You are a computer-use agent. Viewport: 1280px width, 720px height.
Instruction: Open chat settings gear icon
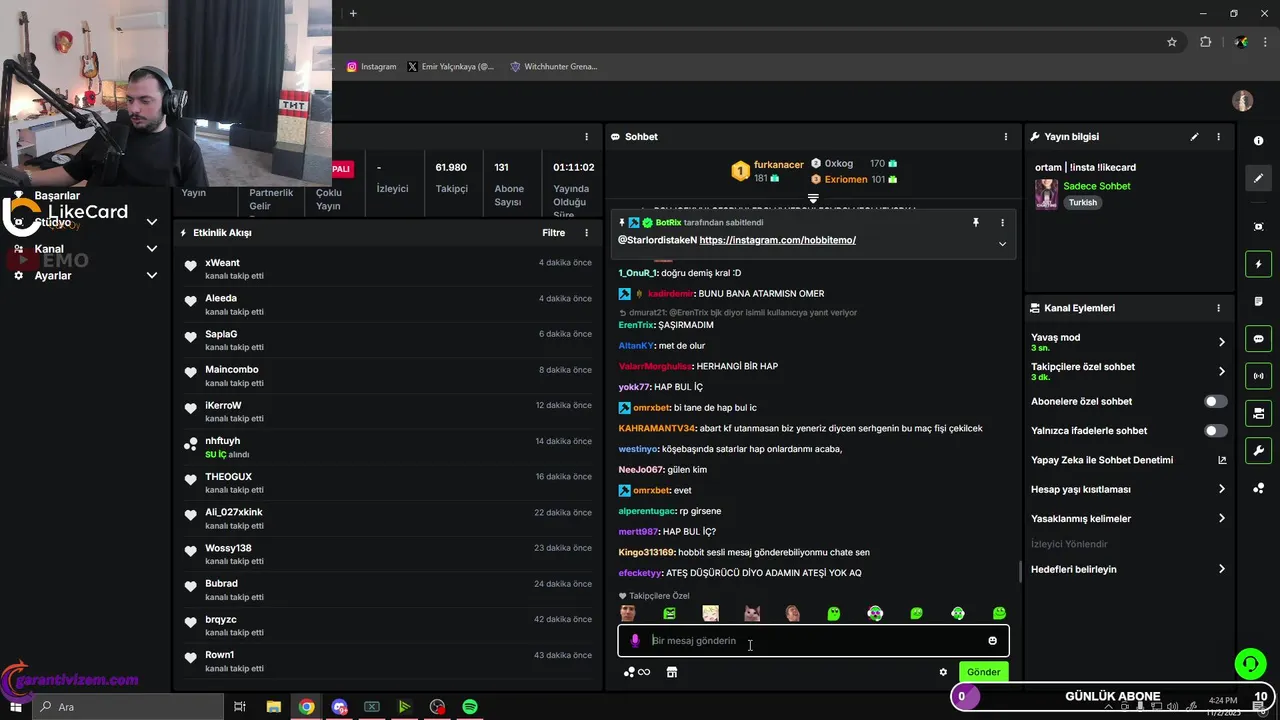(x=943, y=672)
